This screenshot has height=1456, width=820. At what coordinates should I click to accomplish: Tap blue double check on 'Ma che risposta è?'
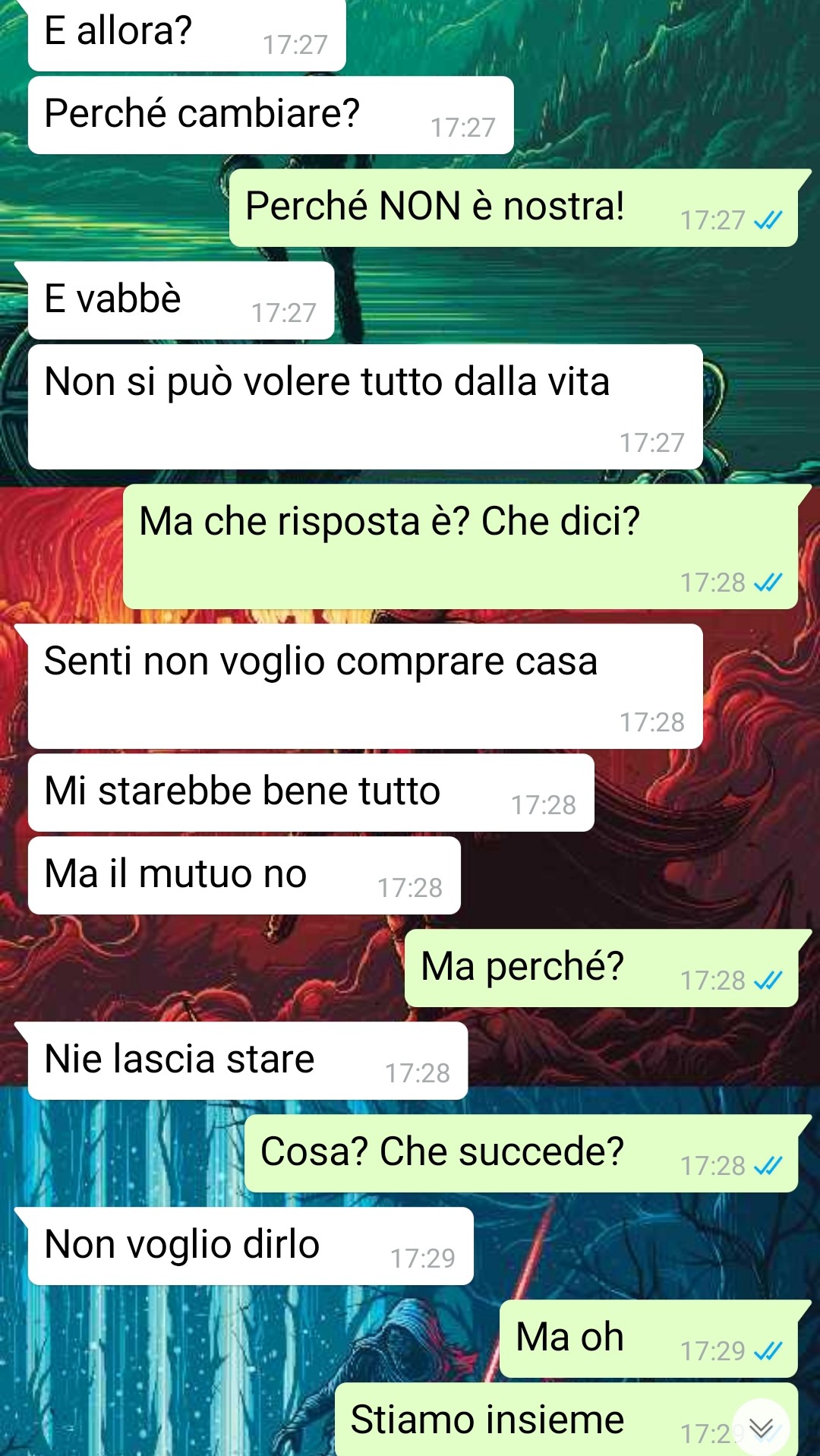click(x=768, y=583)
